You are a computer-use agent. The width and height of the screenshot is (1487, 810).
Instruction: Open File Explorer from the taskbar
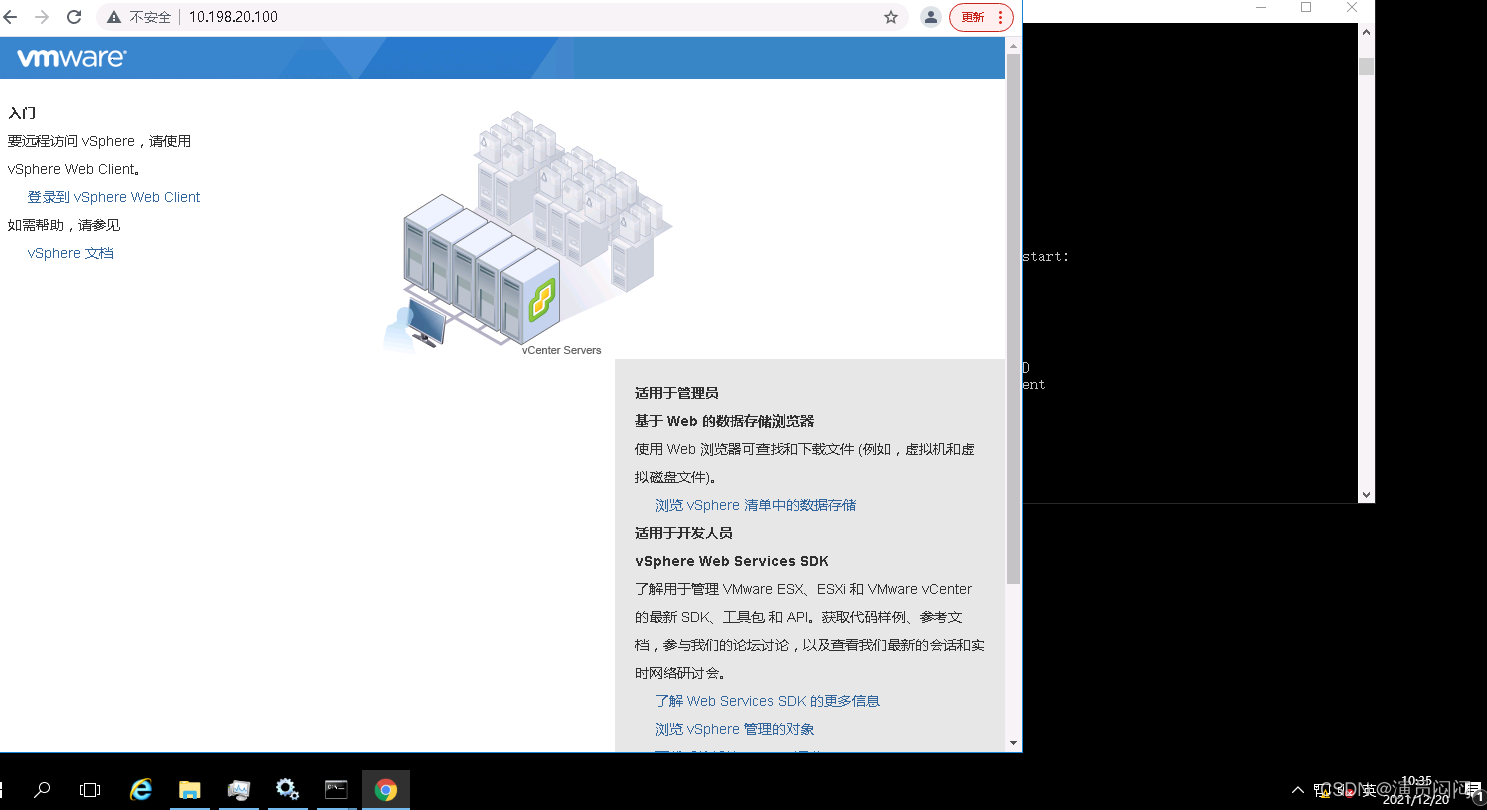(x=190, y=790)
